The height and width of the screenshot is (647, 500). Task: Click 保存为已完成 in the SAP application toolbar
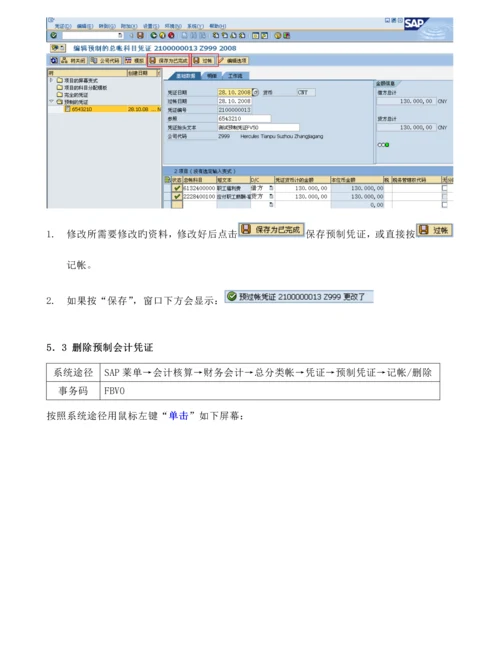coord(168,60)
